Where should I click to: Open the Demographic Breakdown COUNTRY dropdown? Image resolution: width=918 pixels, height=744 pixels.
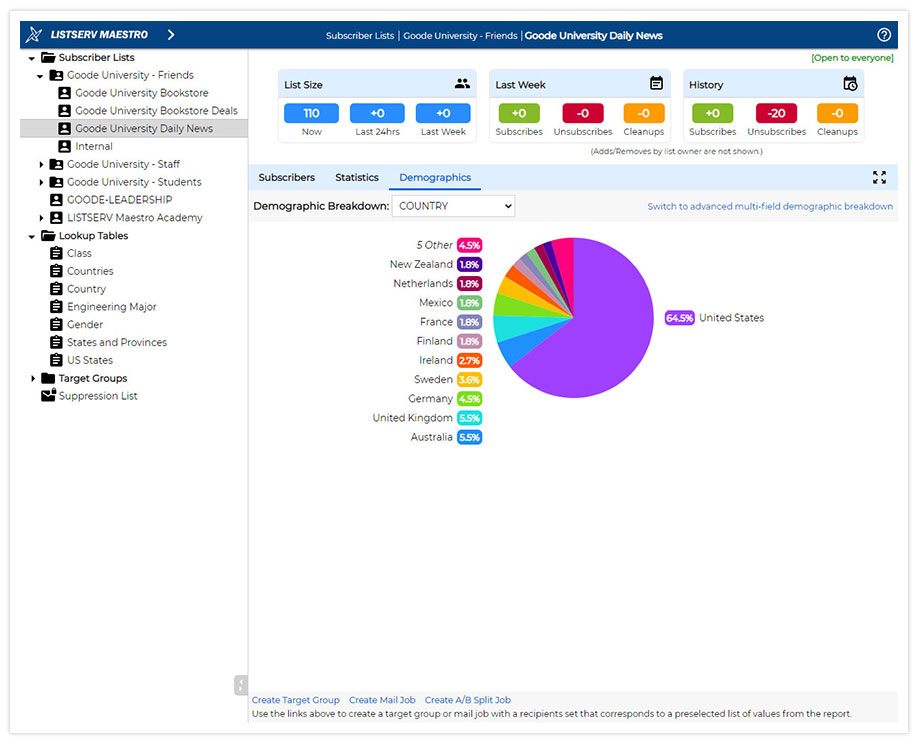pyautogui.click(x=453, y=206)
